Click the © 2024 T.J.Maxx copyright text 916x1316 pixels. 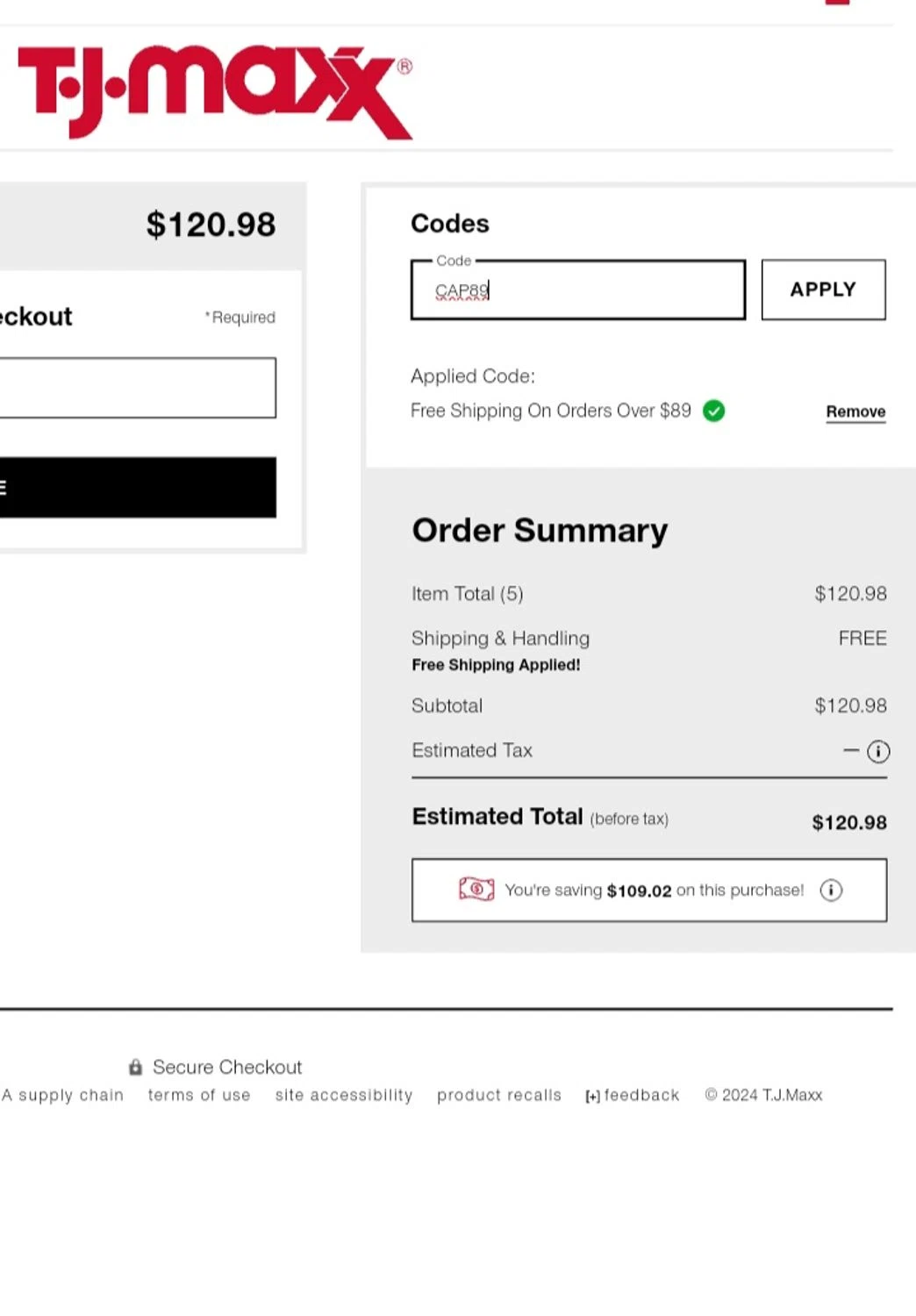click(763, 1096)
